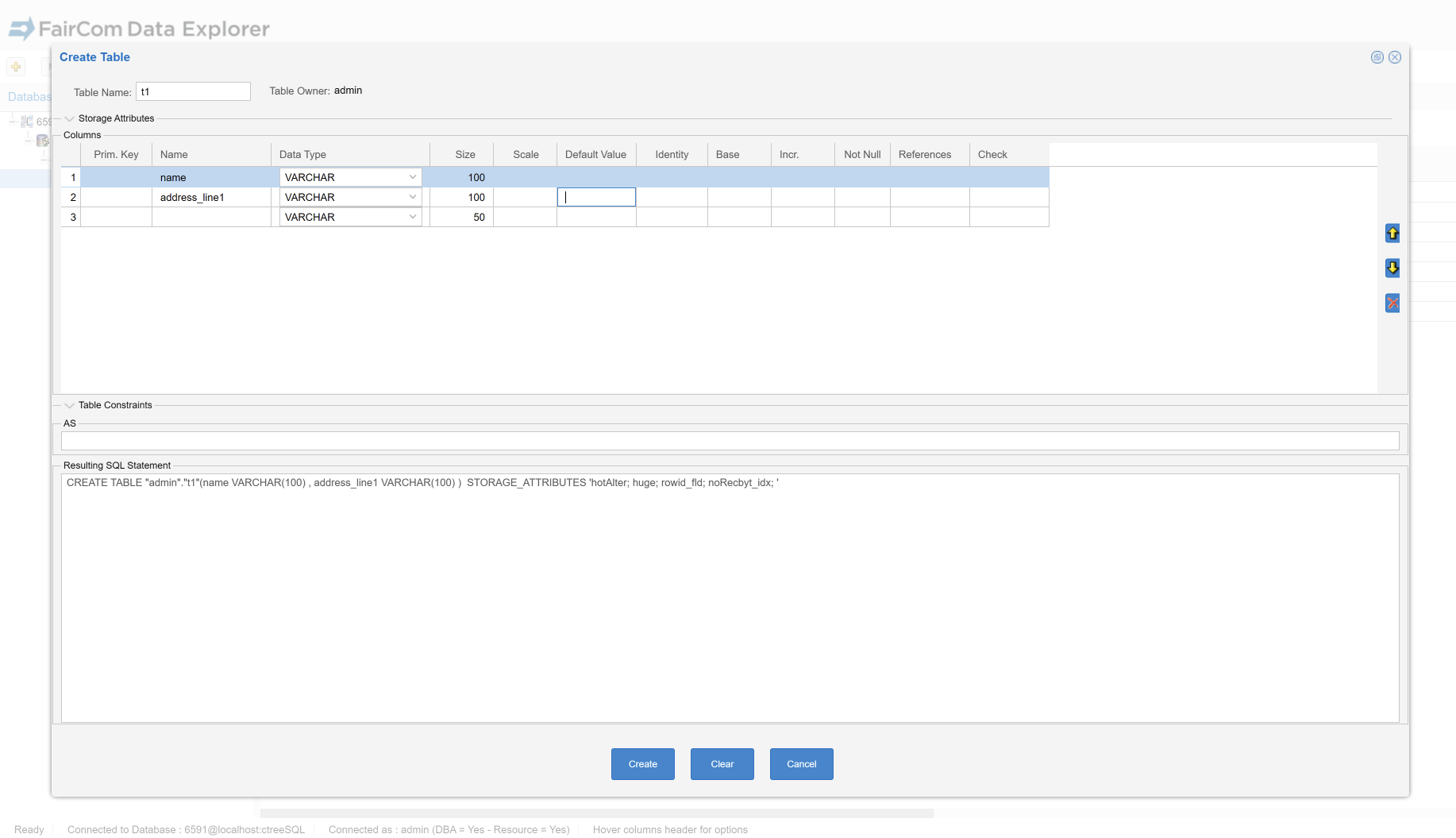Click the Clear button
Viewport: 1456px width, 838px height.
point(722,764)
